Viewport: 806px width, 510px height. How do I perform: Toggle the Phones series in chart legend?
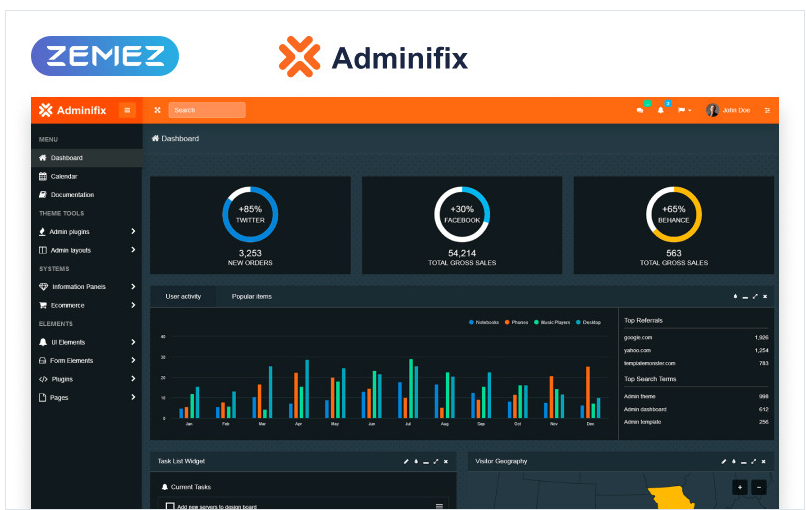pyautogui.click(x=516, y=322)
